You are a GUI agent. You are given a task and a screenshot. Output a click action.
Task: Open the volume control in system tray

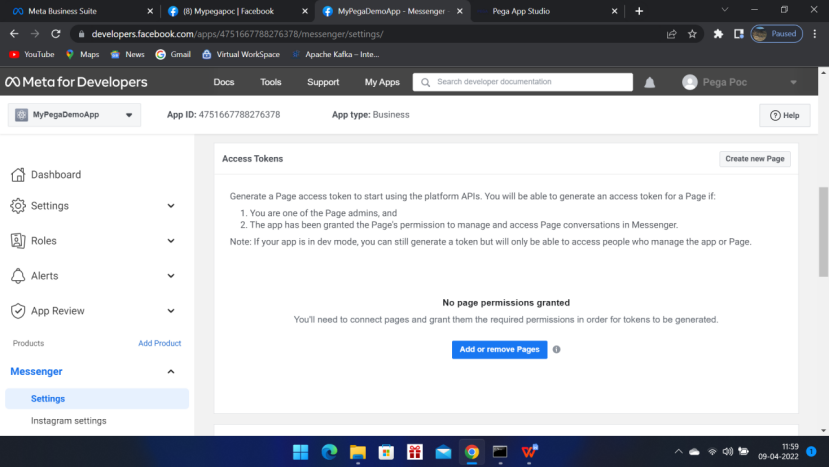coord(728,452)
